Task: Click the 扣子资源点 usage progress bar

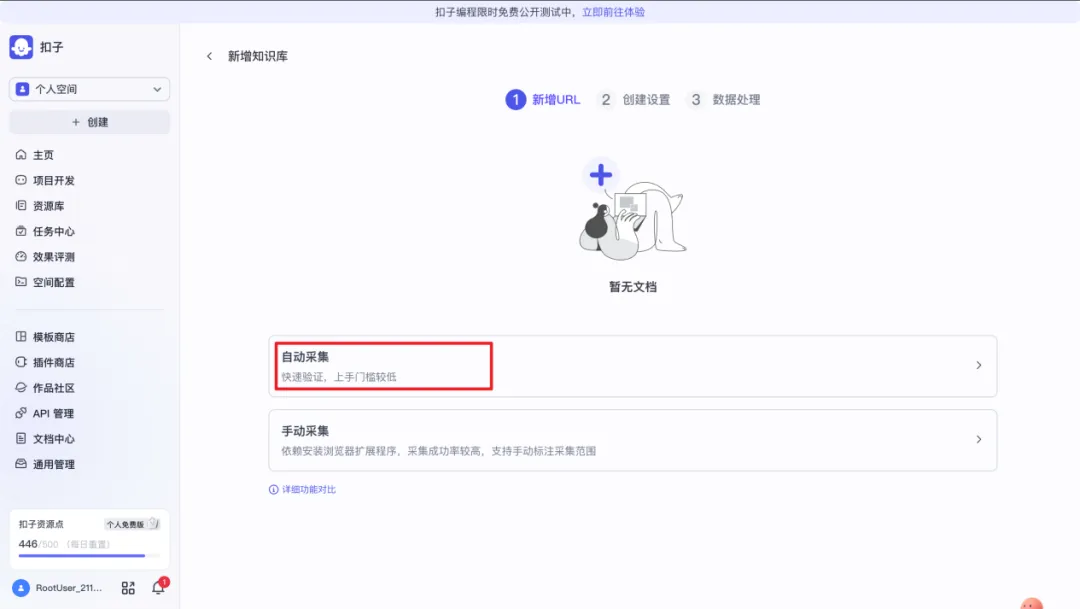Action: [89, 555]
